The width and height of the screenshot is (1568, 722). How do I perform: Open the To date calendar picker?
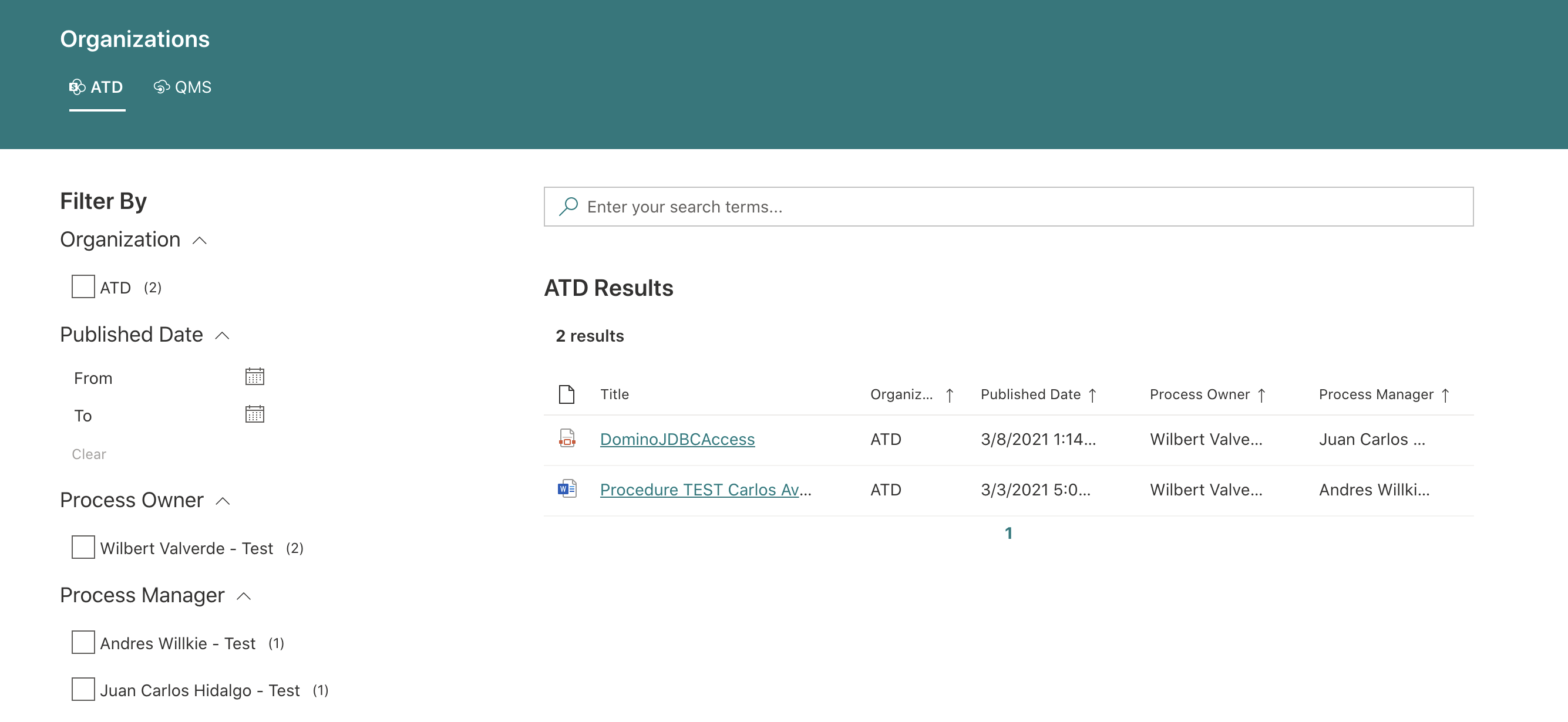(254, 415)
